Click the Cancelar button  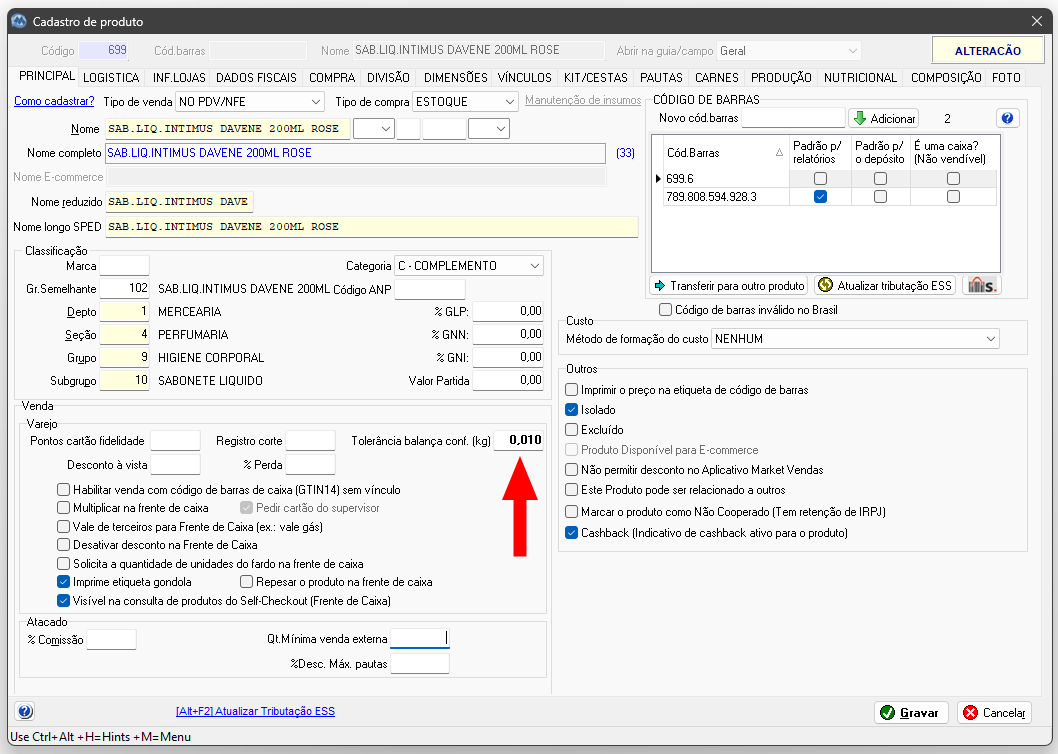[995, 713]
